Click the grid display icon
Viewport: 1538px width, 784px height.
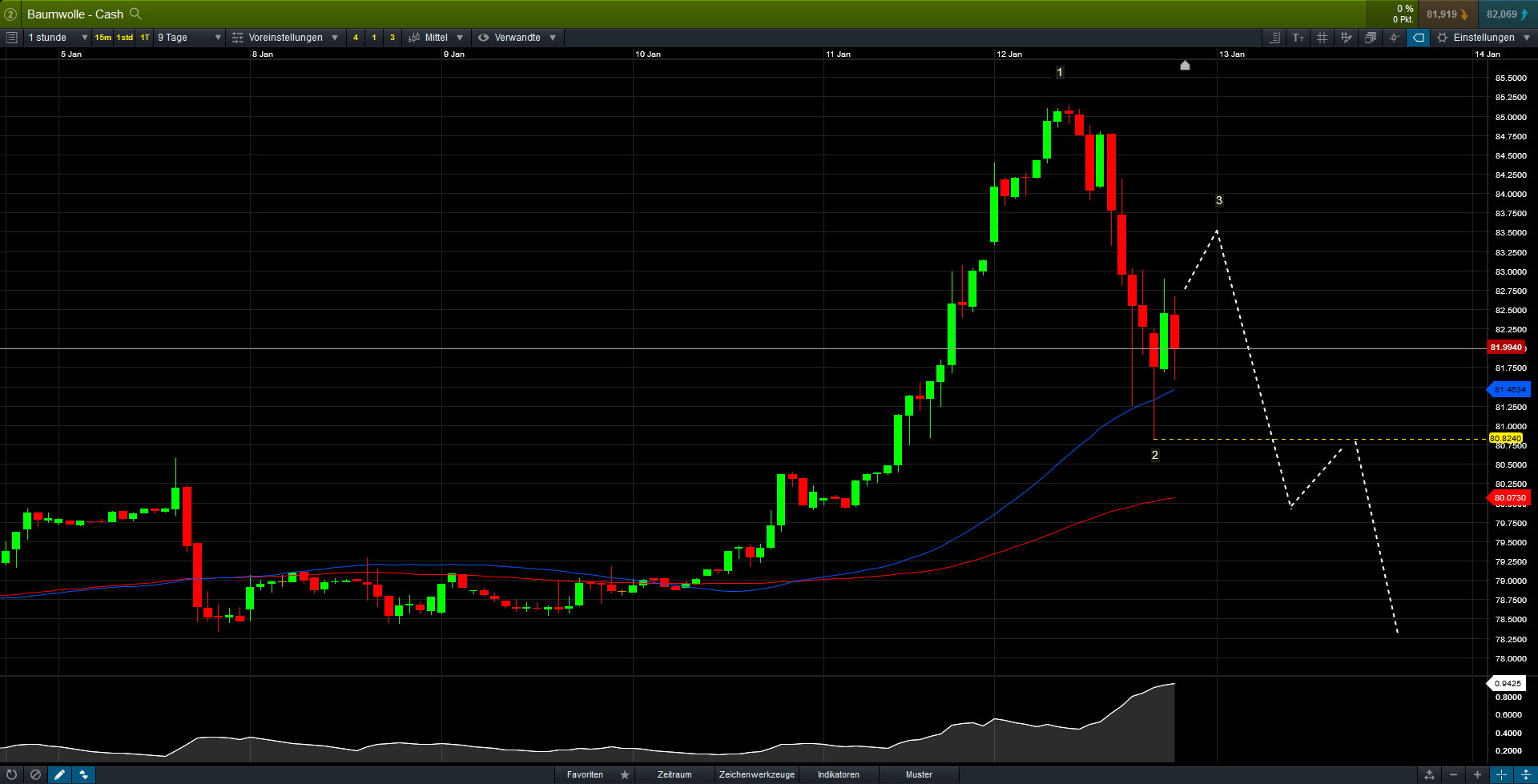click(x=1323, y=38)
